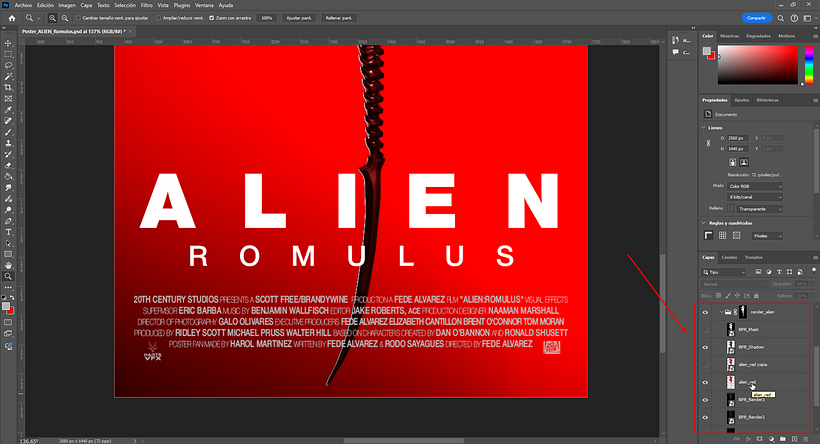Open the Filtro menu
The height and width of the screenshot is (444, 820).
(146, 5)
